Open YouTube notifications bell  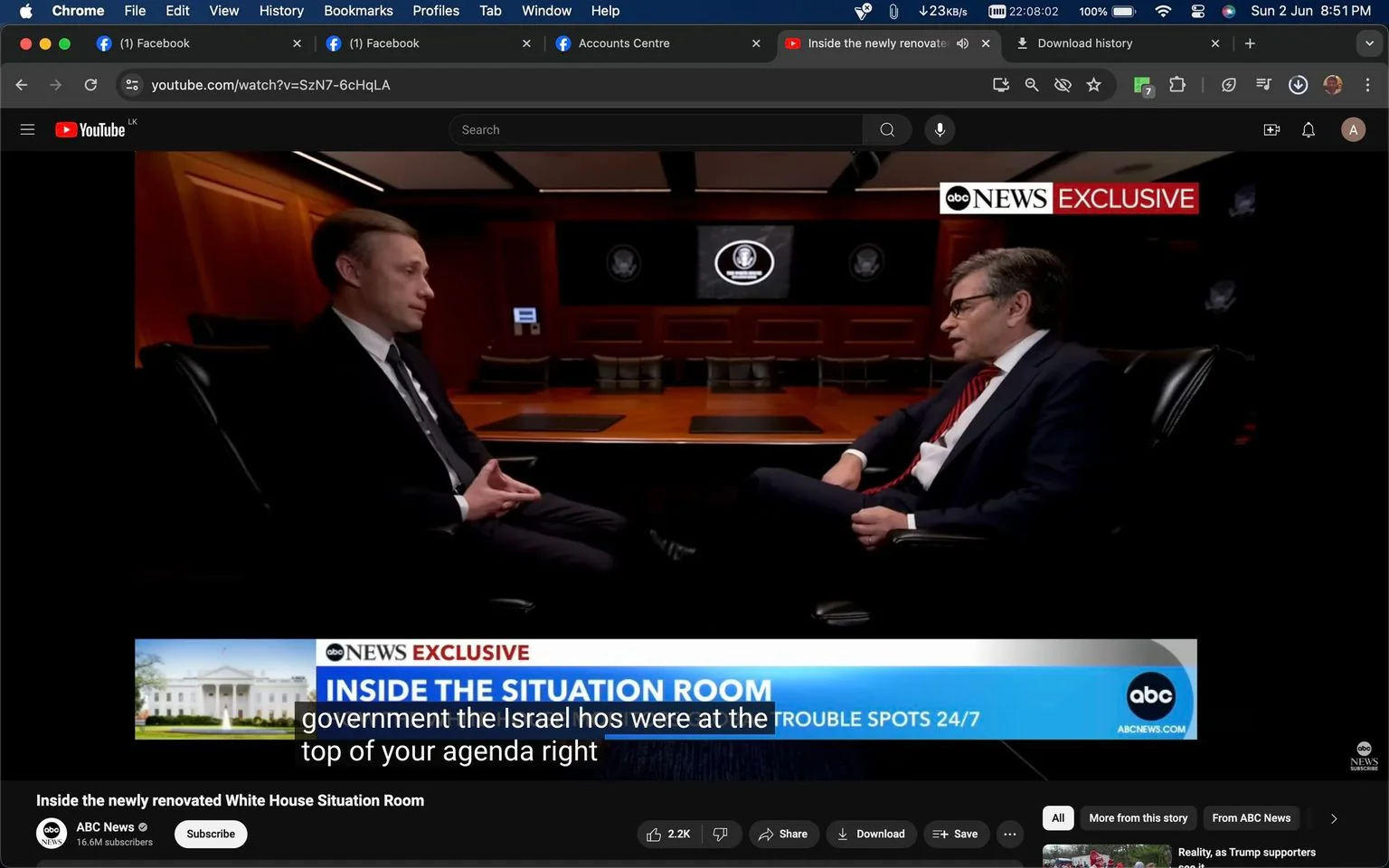(1309, 130)
